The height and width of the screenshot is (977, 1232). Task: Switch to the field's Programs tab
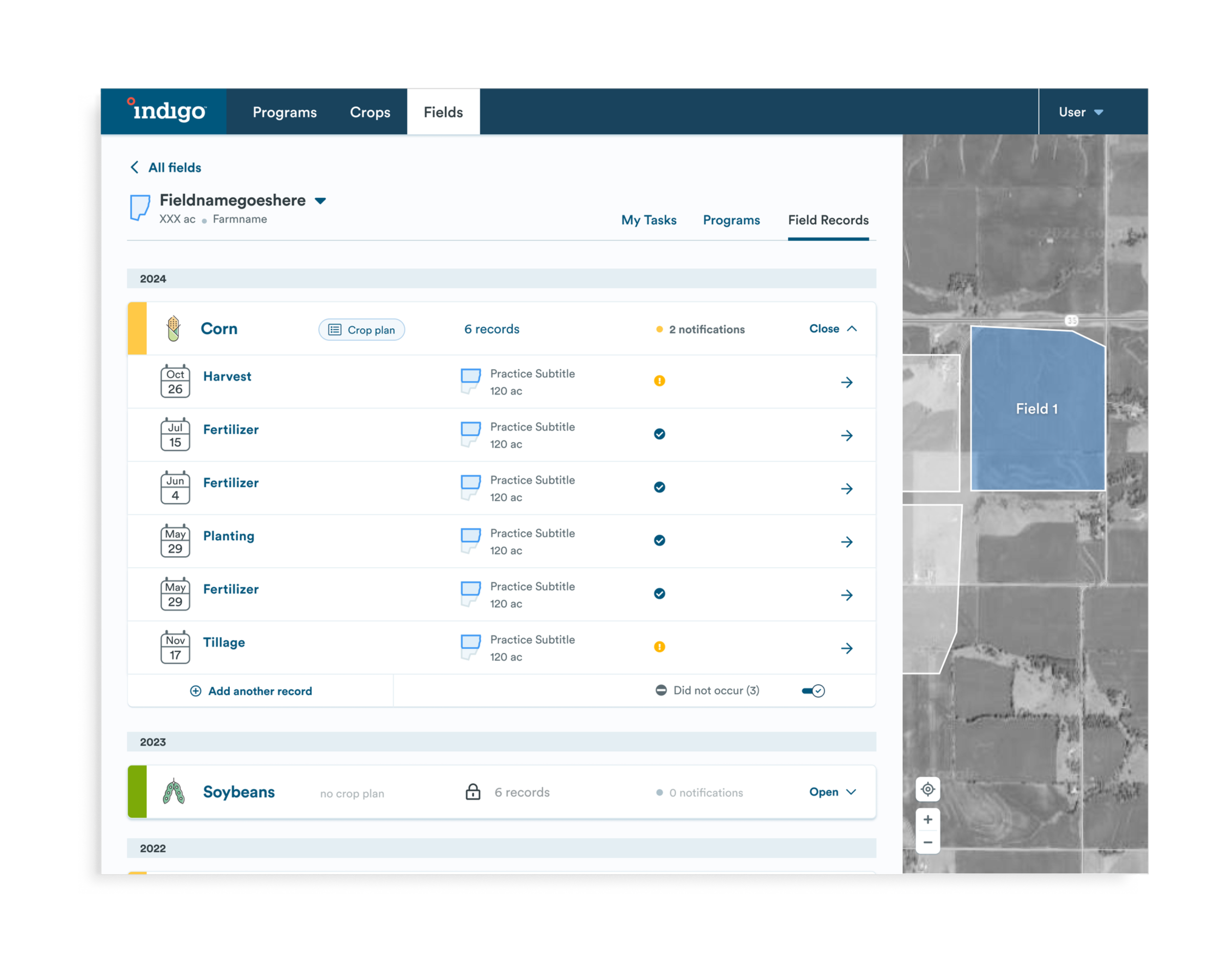click(731, 220)
